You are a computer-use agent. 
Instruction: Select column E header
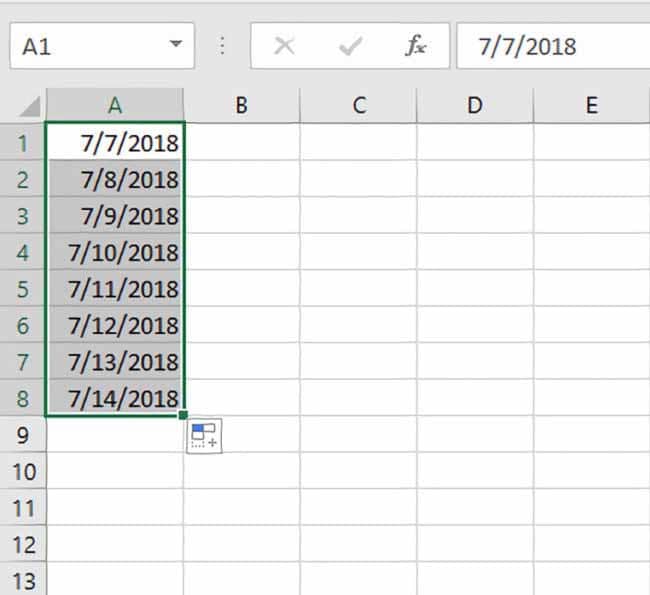coord(592,105)
